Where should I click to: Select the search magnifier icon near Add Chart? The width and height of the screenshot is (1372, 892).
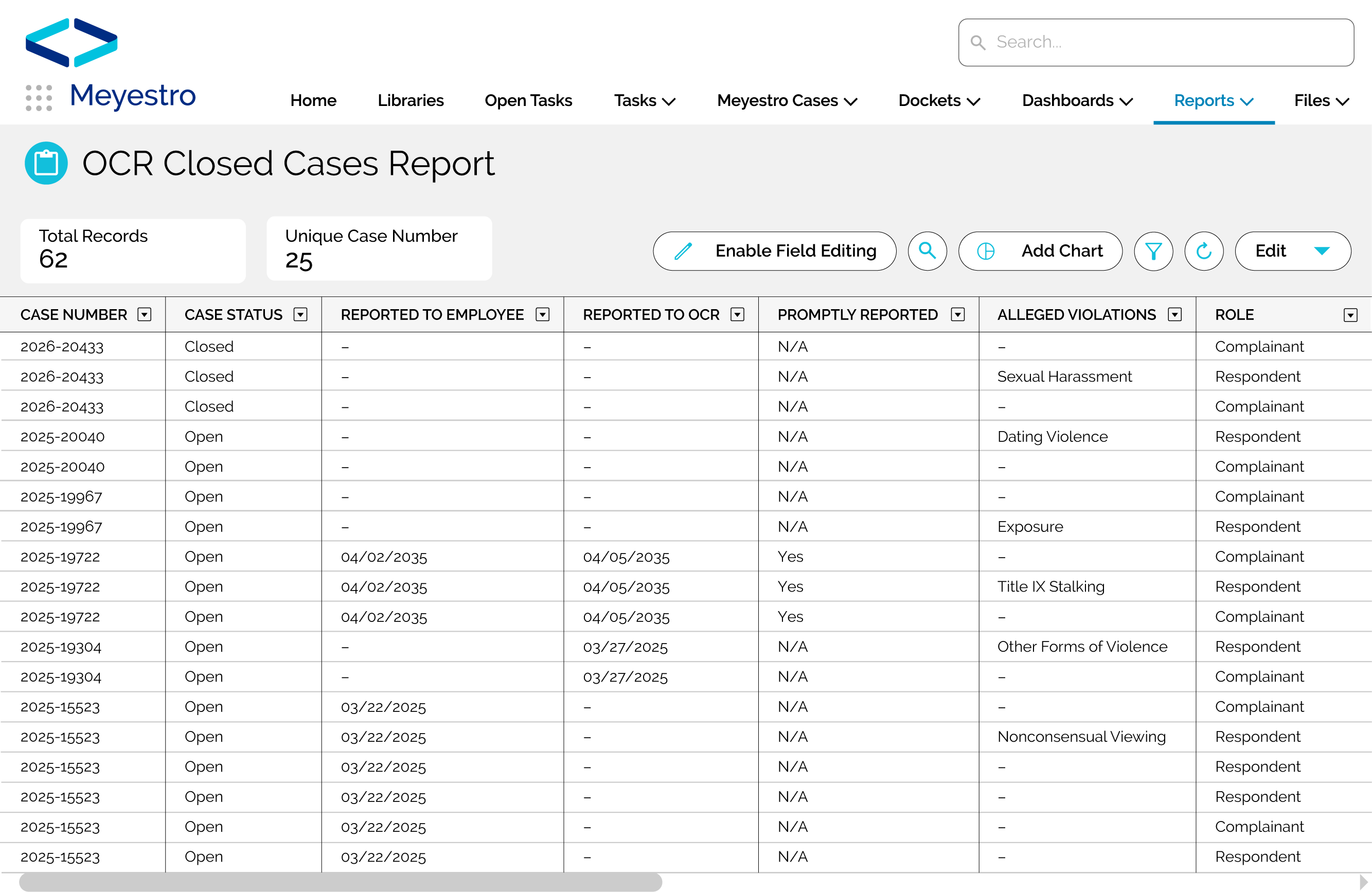coord(927,251)
